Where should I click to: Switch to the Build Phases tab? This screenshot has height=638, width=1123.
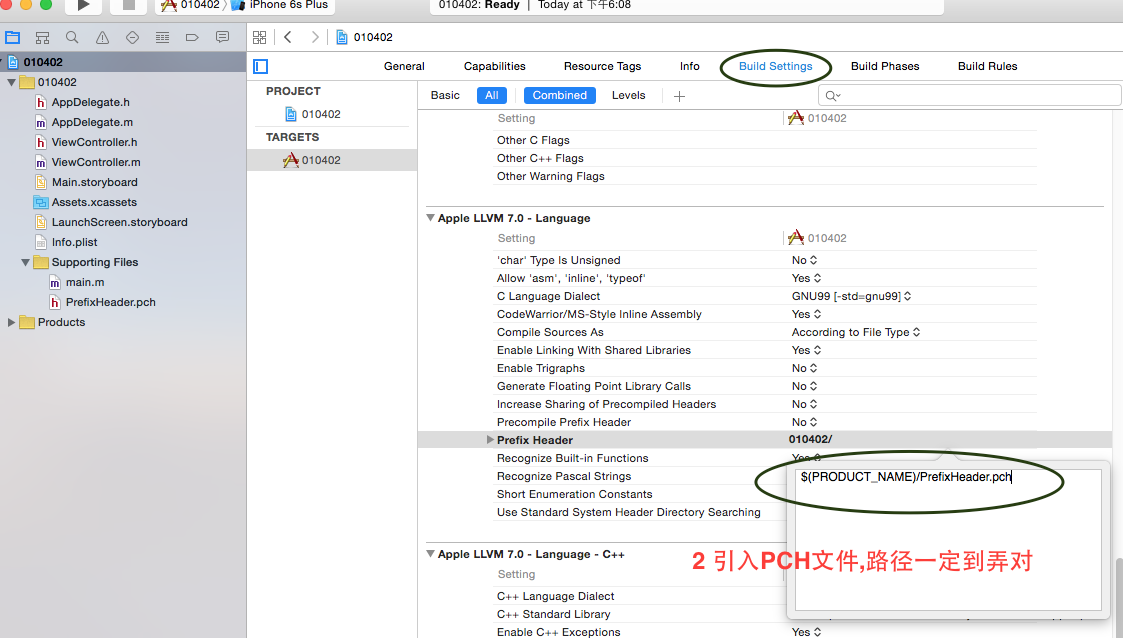click(884, 66)
